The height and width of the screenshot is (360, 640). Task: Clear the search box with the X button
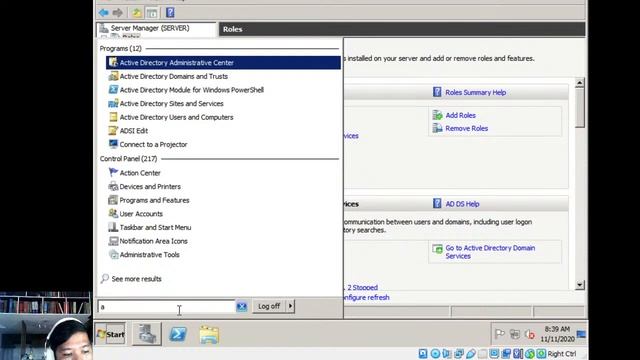coord(242,307)
